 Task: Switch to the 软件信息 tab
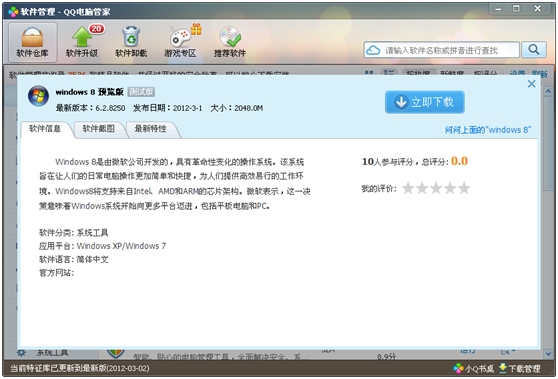[45, 129]
